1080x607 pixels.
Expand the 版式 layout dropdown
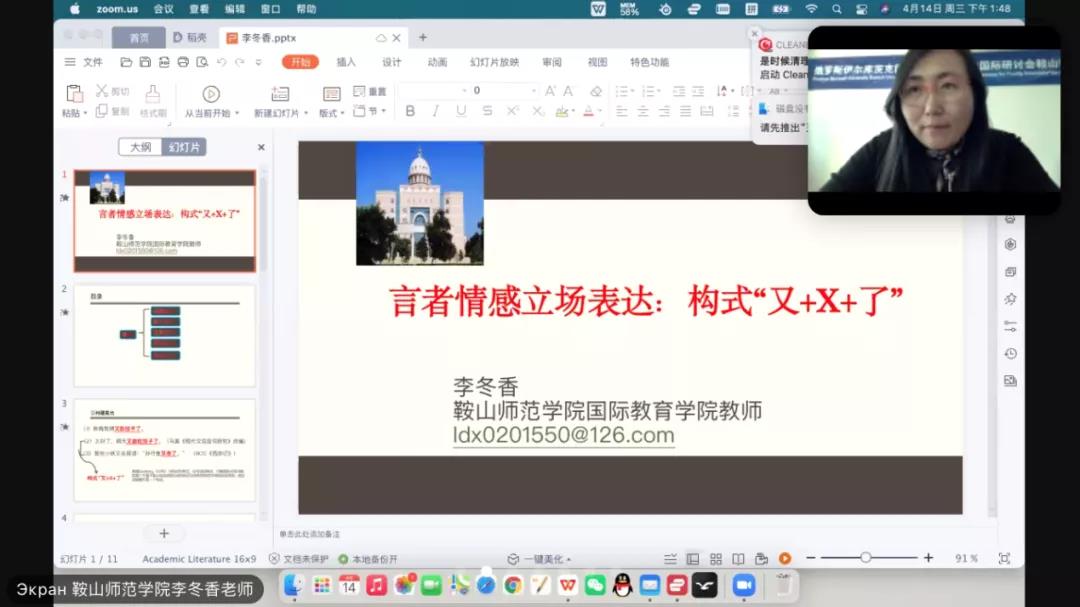point(331,113)
